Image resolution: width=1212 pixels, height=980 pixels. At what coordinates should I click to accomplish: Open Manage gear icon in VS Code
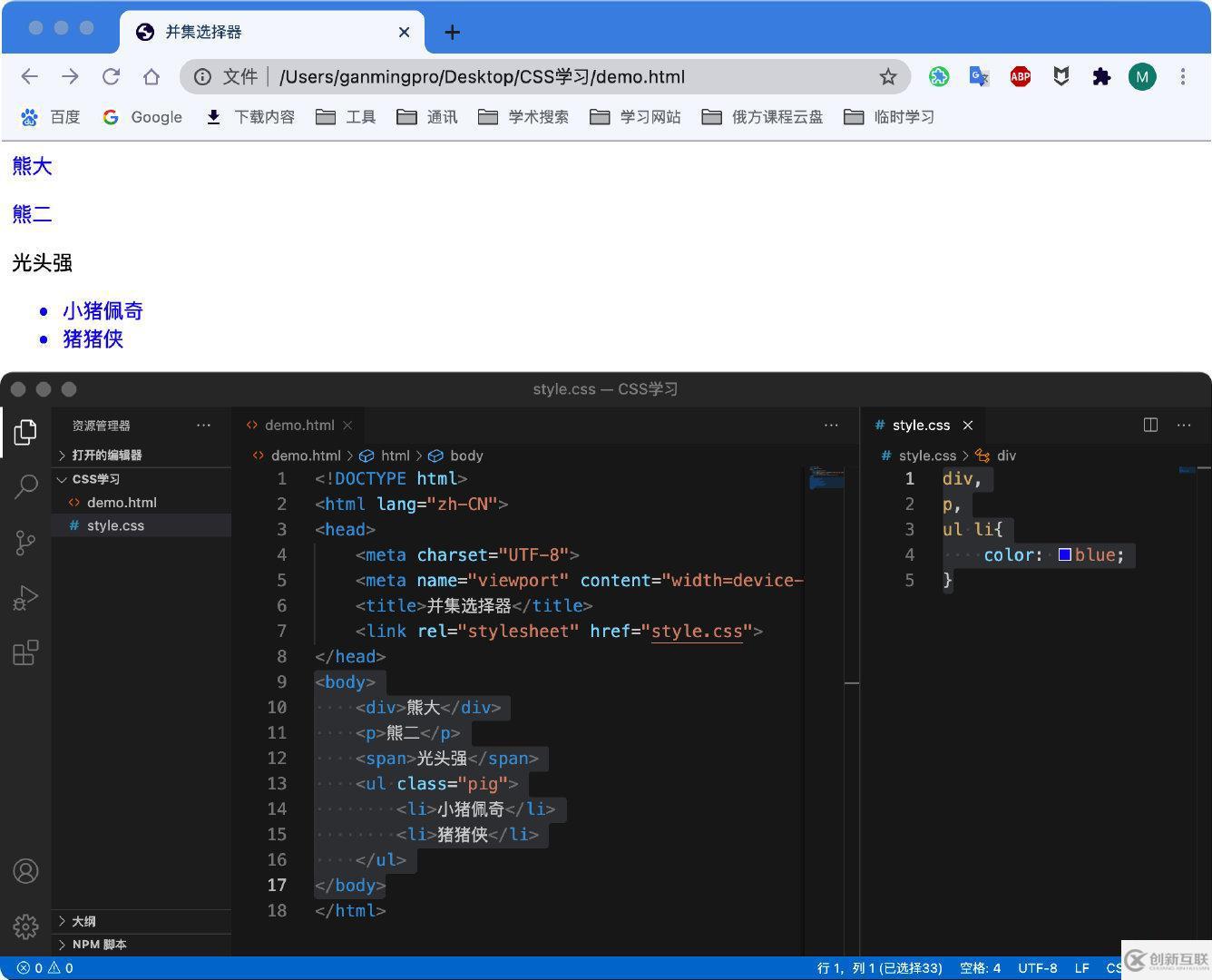(x=25, y=926)
